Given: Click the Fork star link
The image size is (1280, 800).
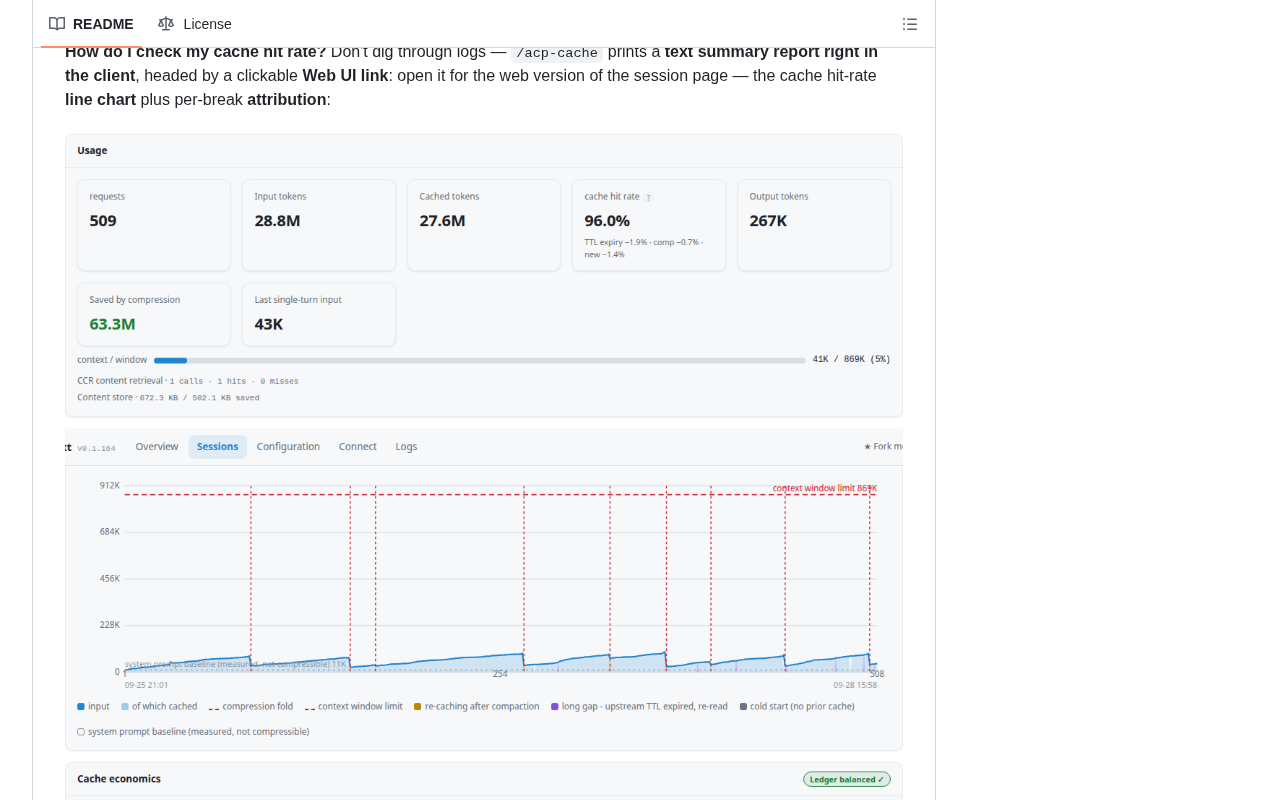Looking at the screenshot, I should (883, 447).
